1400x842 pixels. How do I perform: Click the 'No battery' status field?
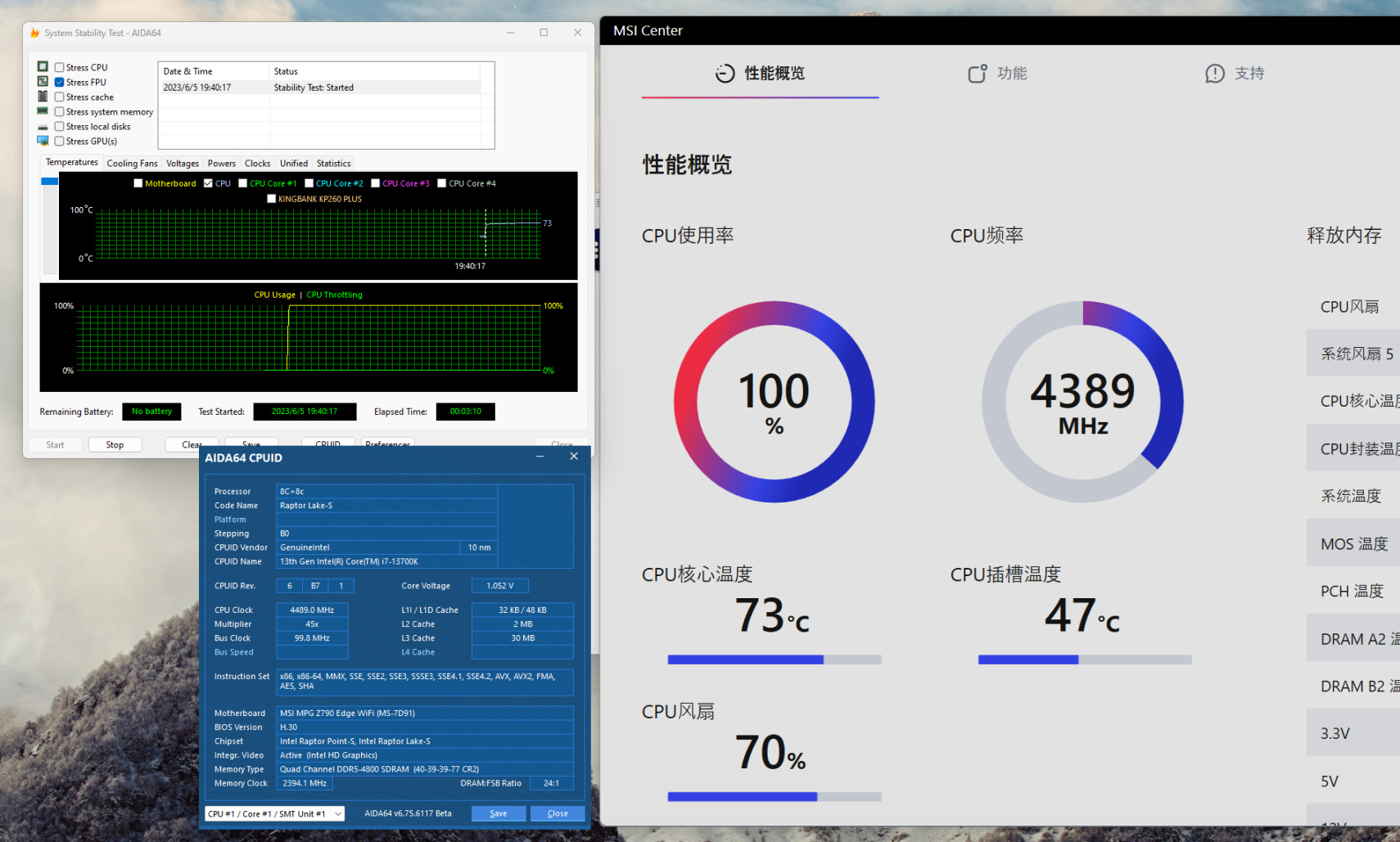151,412
